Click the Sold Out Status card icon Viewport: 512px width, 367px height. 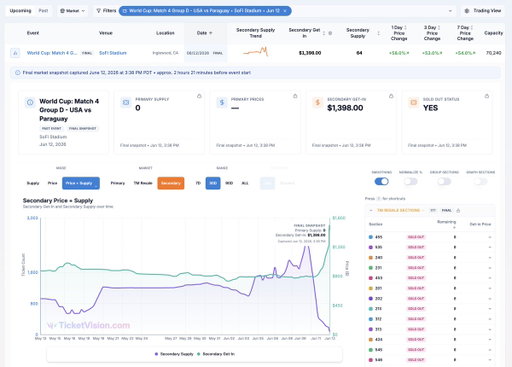pyautogui.click(x=414, y=103)
